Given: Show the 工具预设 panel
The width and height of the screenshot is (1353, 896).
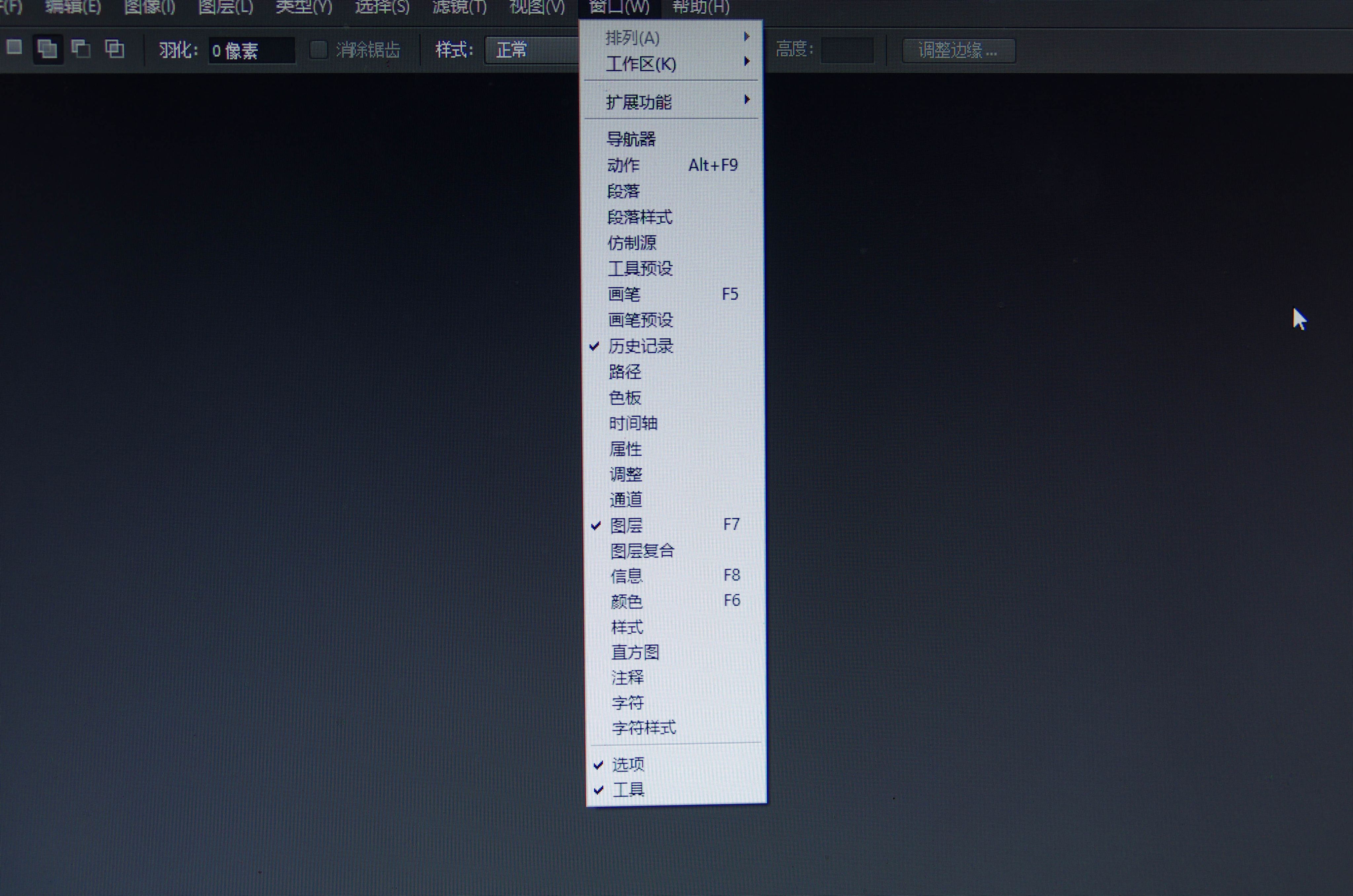Looking at the screenshot, I should [x=673, y=269].
